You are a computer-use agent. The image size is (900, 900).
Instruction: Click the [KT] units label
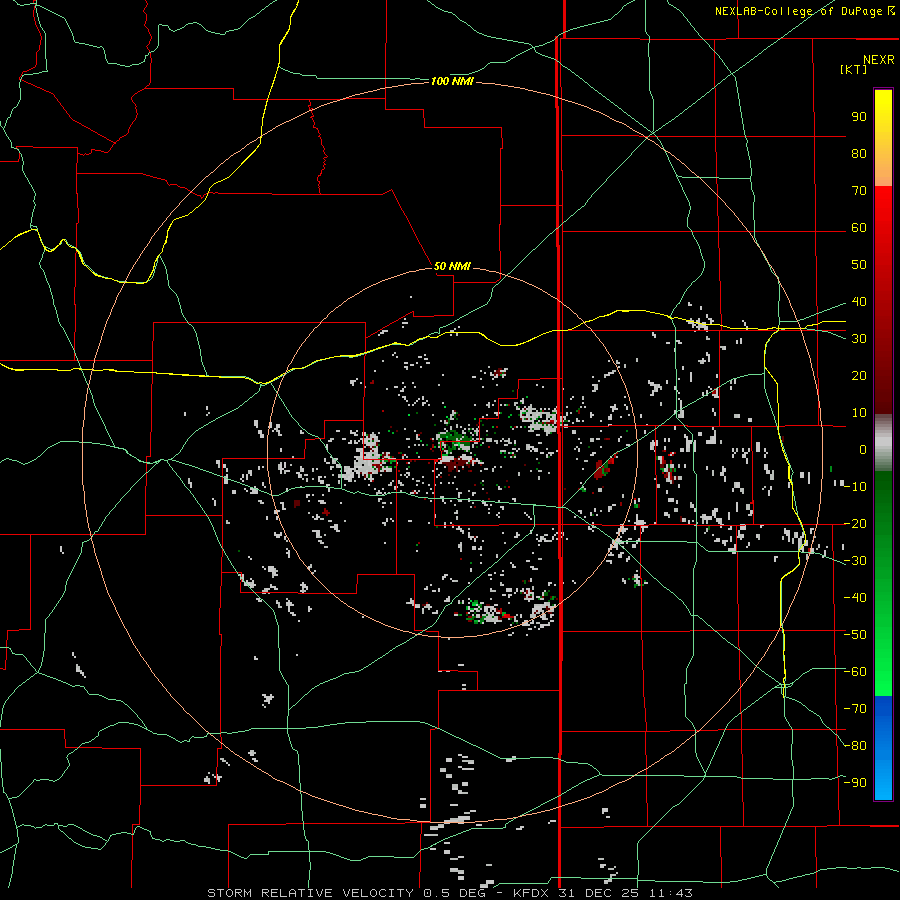[x=853, y=69]
